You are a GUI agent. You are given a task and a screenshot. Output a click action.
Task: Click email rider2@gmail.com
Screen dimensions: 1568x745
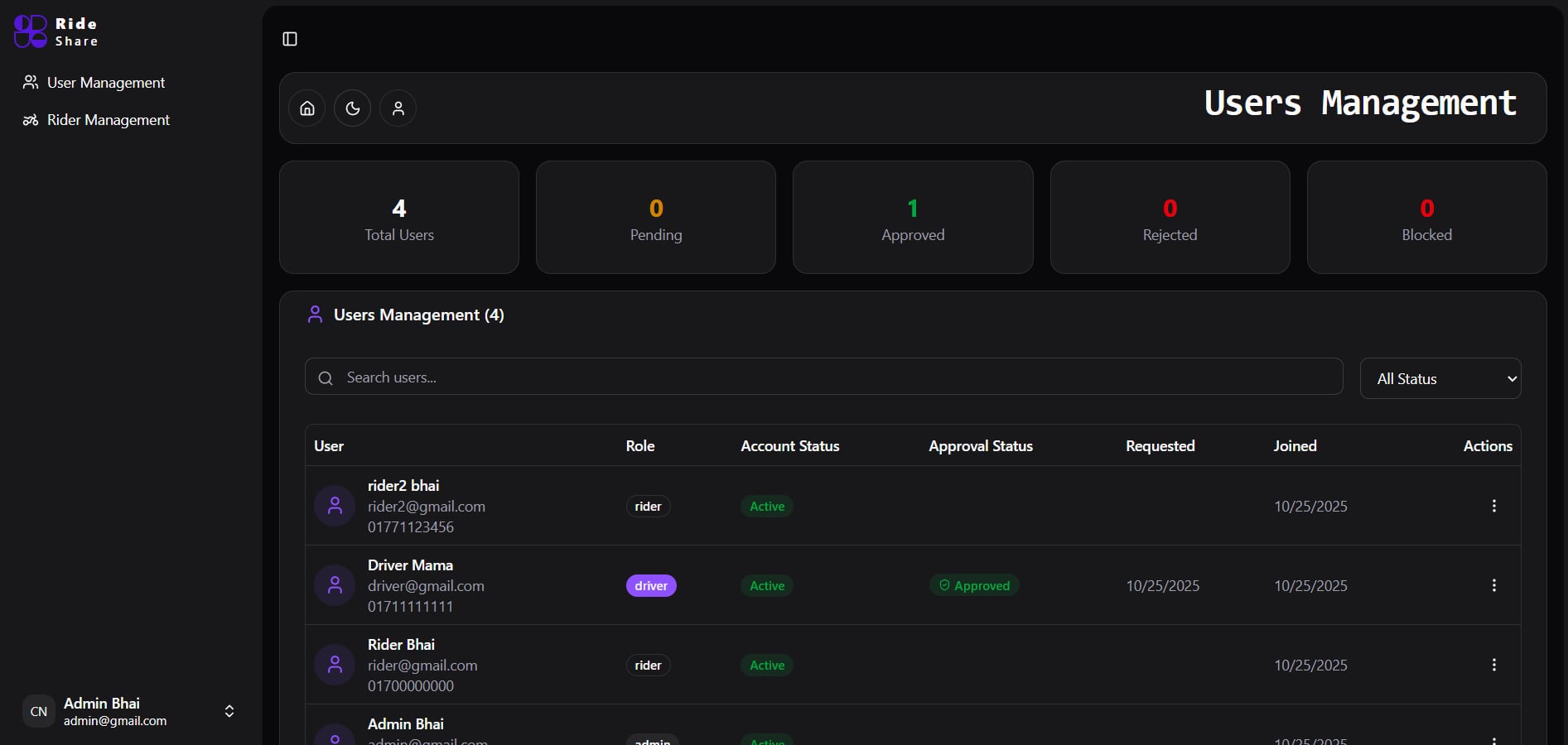pyautogui.click(x=427, y=507)
